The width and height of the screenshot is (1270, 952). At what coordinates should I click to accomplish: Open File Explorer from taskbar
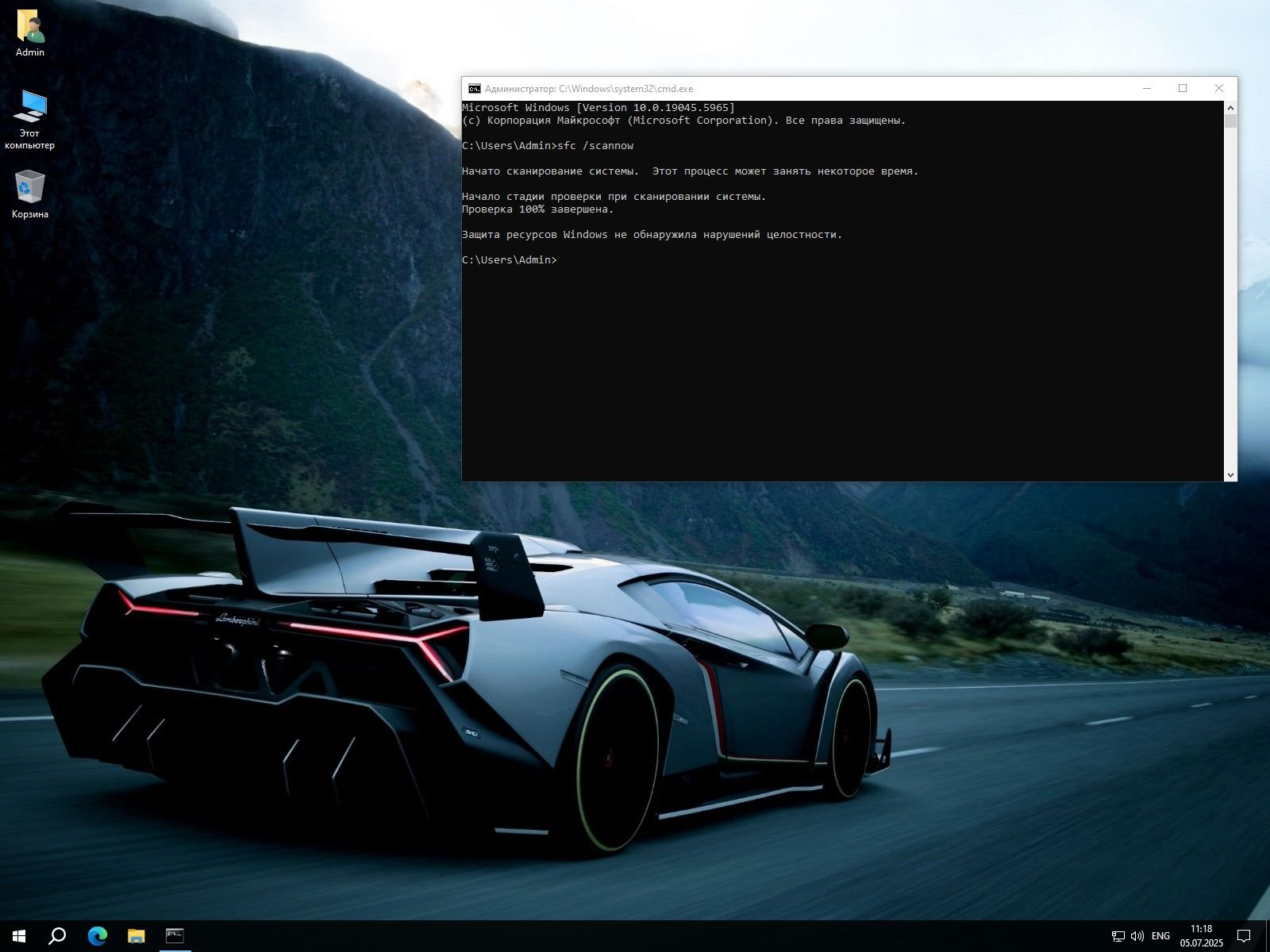[x=136, y=936]
